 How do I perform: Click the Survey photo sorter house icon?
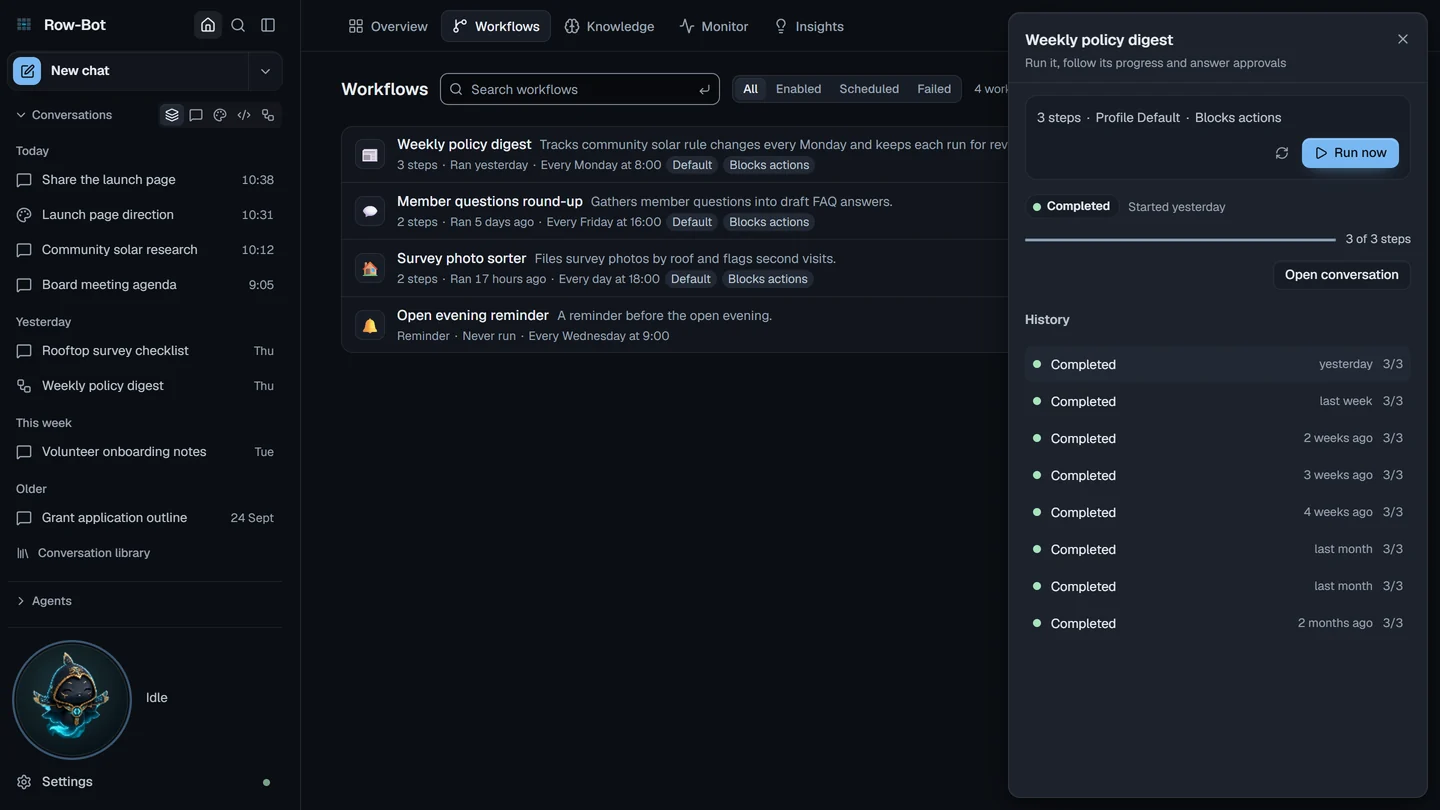pos(370,268)
